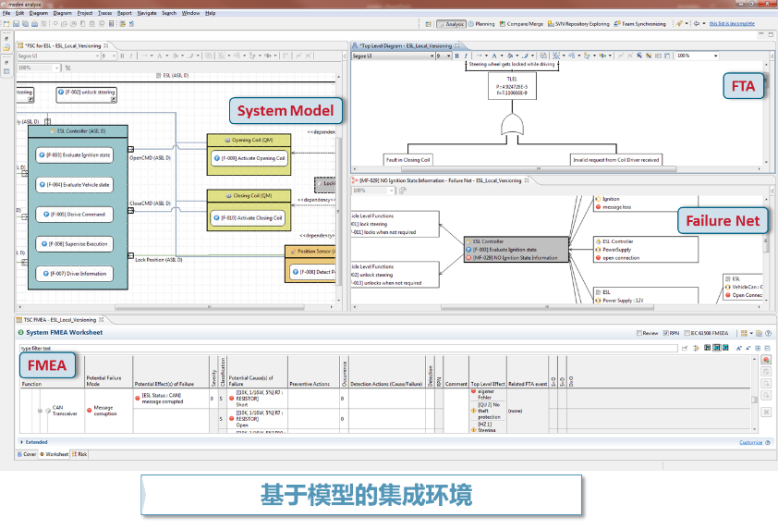Switch to the Planning perspective
The width and height of the screenshot is (778, 530).
click(x=482, y=24)
